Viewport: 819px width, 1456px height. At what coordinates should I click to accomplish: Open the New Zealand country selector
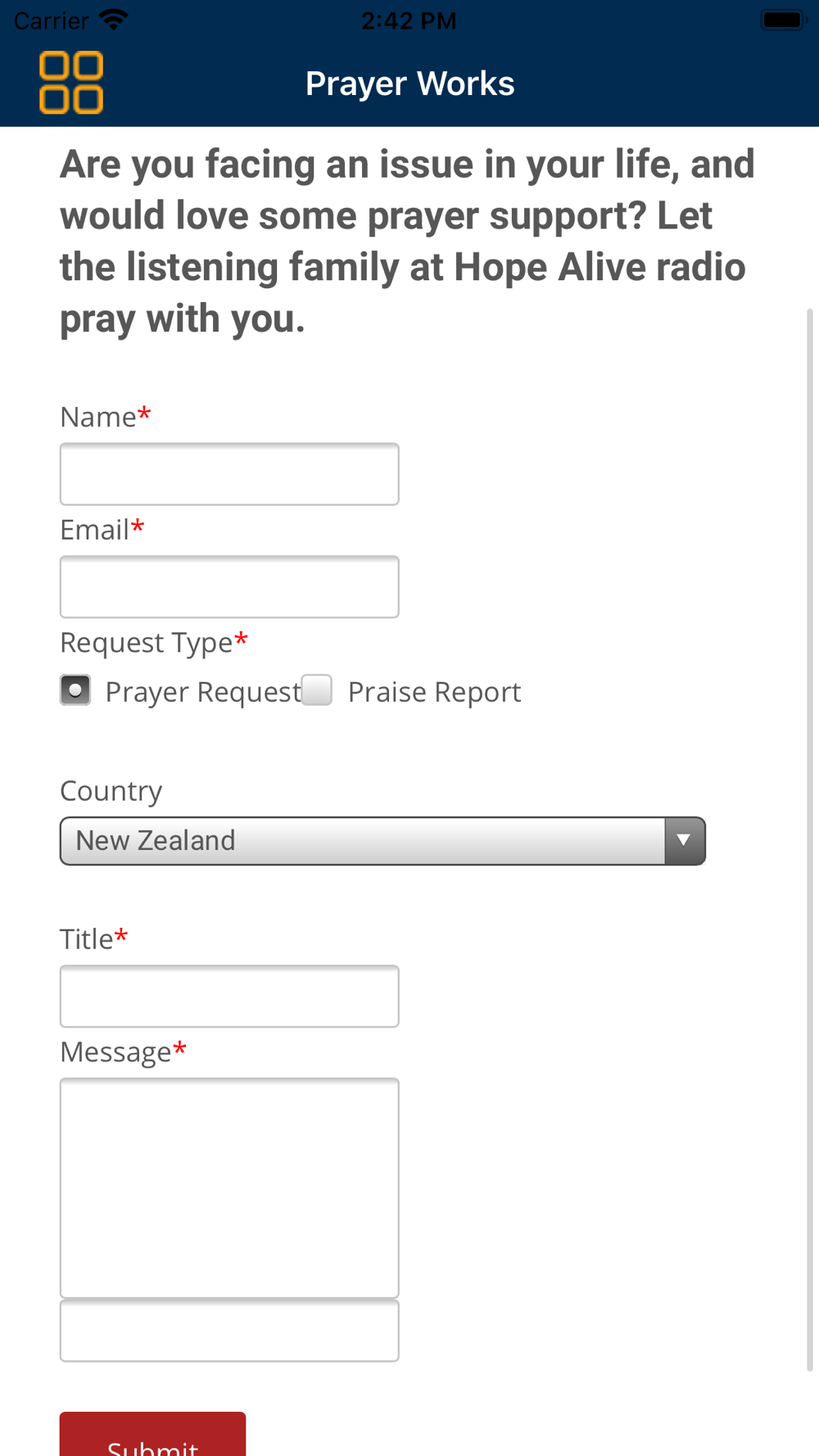[x=382, y=841]
